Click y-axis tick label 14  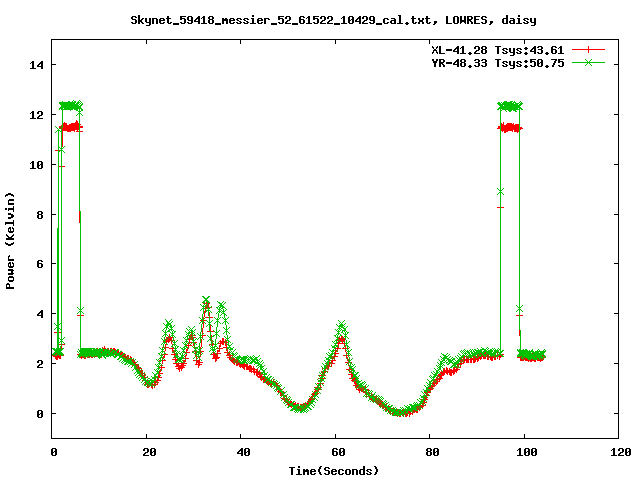pos(36,65)
